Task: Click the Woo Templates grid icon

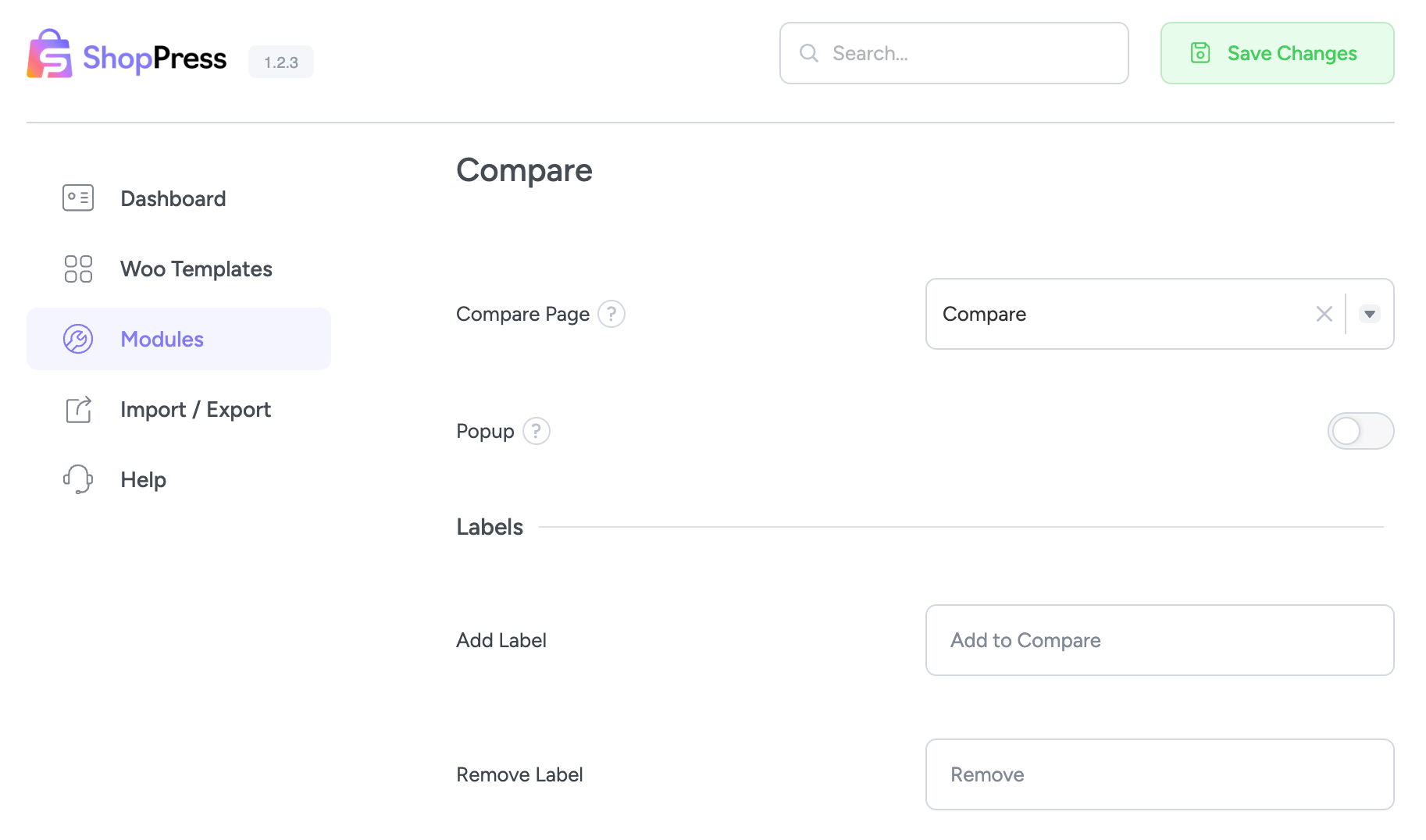Action: [77, 269]
